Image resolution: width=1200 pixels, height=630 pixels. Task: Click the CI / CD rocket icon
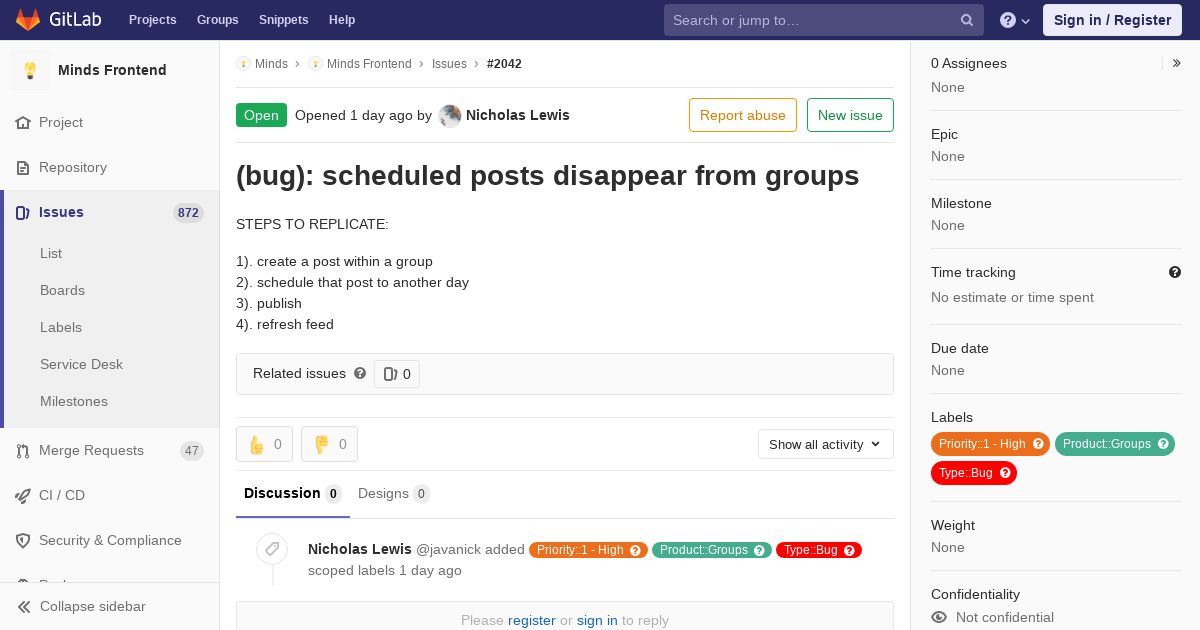[x=23, y=495]
